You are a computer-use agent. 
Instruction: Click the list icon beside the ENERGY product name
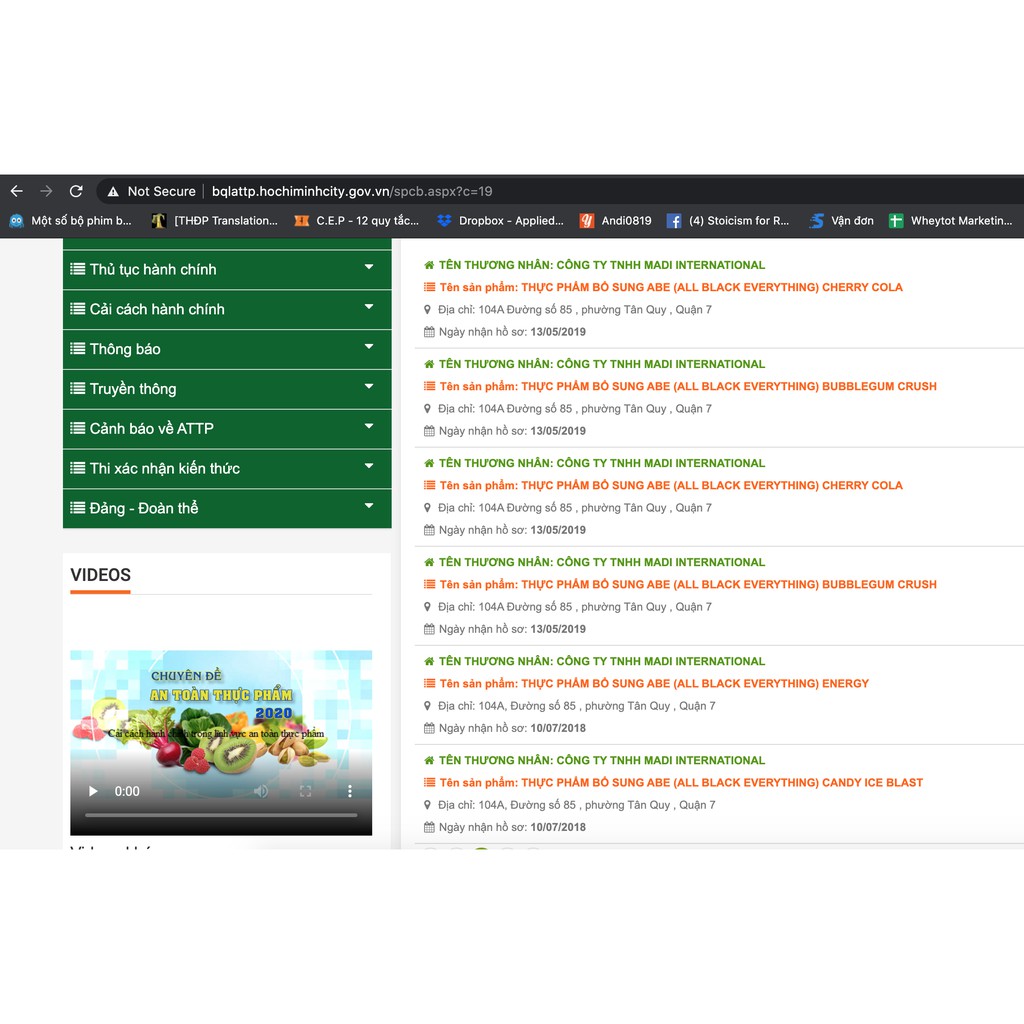tap(430, 683)
